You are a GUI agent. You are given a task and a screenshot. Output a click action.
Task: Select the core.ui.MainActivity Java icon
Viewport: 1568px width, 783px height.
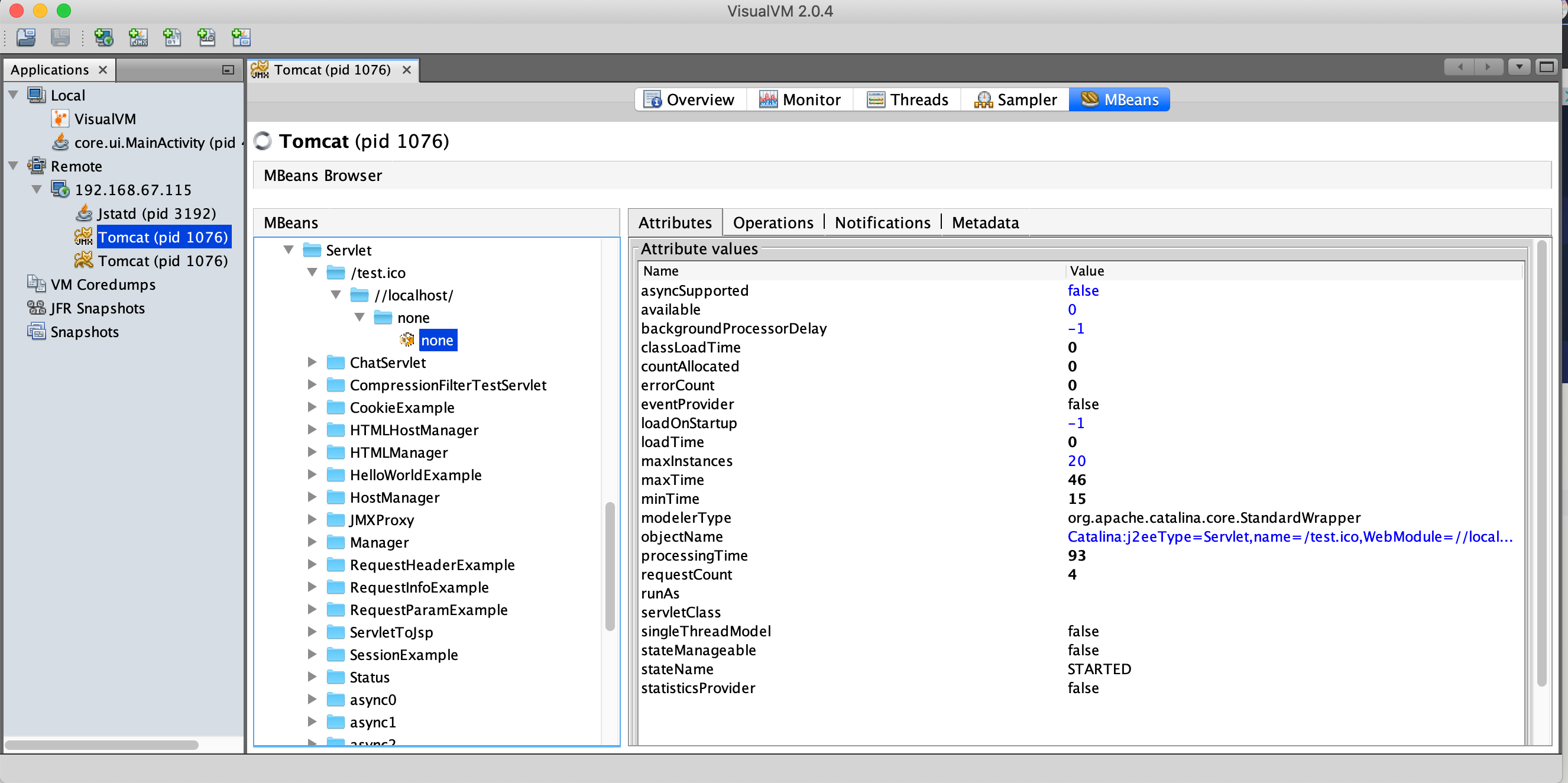tap(60, 143)
